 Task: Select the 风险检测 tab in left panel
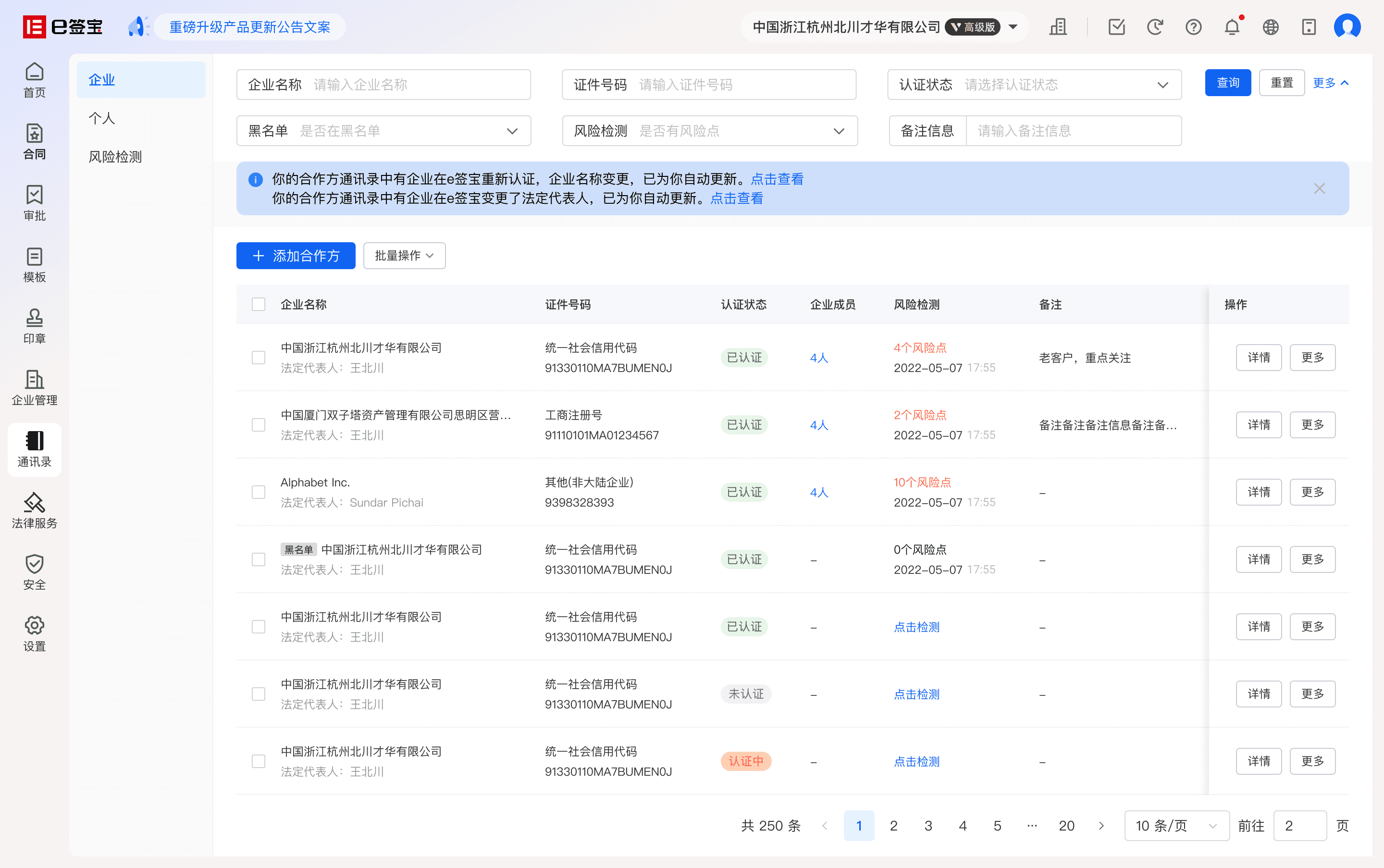pyautogui.click(x=141, y=157)
